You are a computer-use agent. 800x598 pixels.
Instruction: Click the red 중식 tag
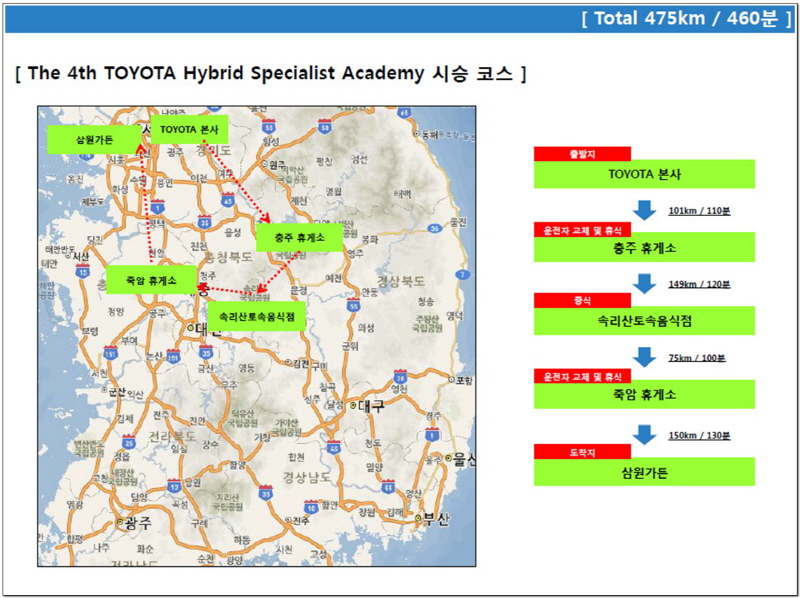click(x=582, y=301)
